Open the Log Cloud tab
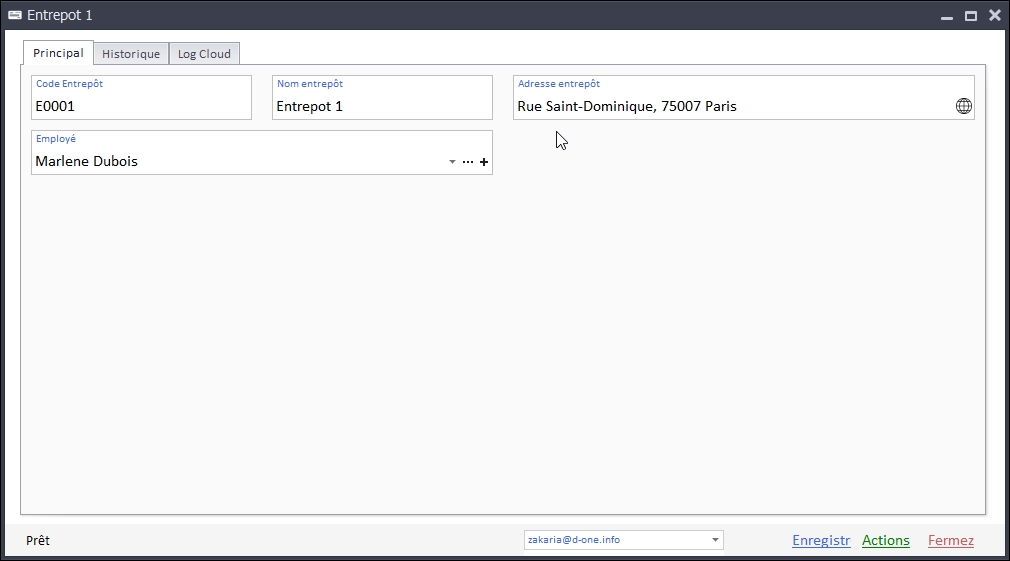This screenshot has width=1010, height=561. tap(204, 54)
